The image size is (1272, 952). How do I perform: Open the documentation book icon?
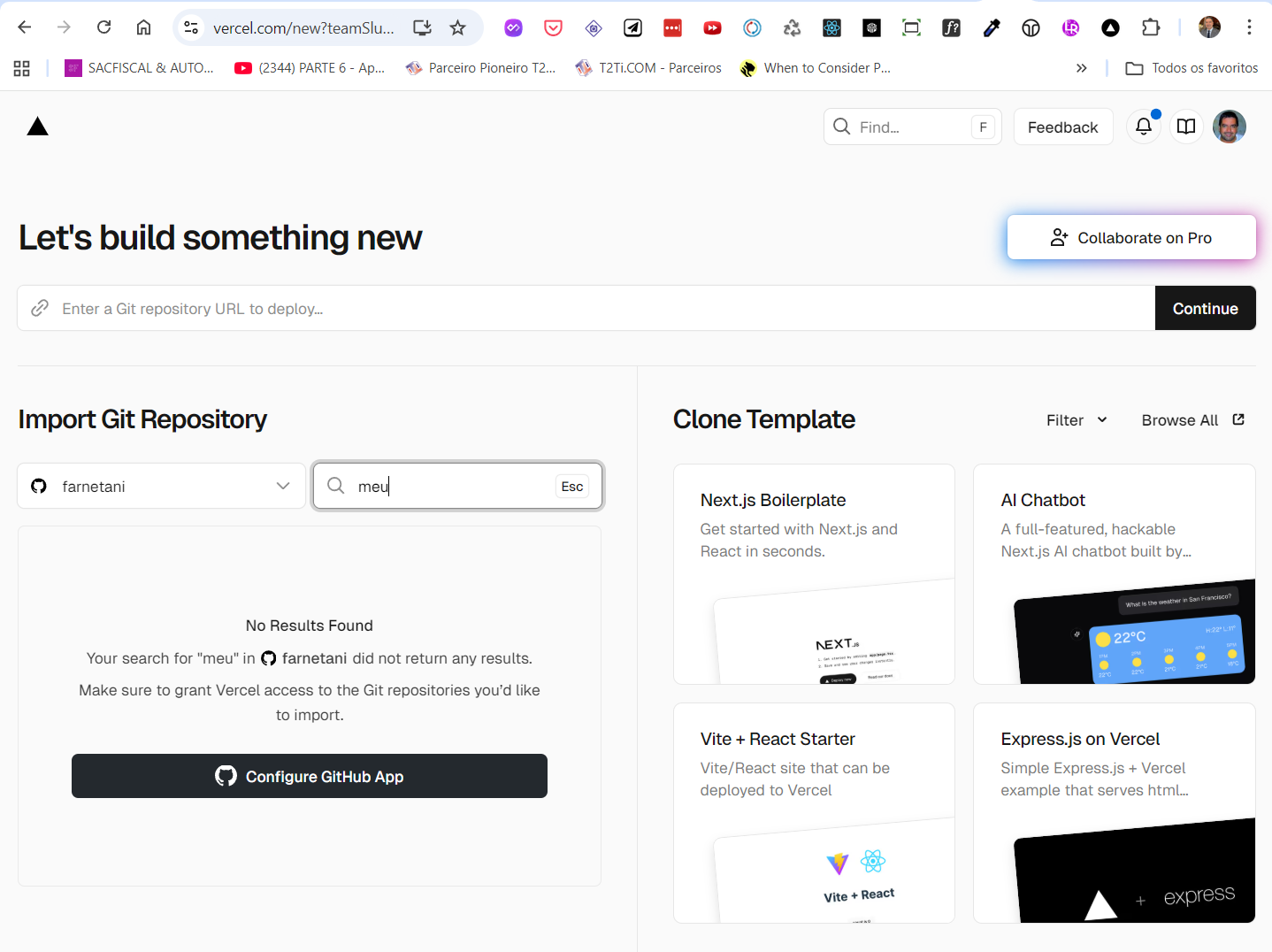1186,127
